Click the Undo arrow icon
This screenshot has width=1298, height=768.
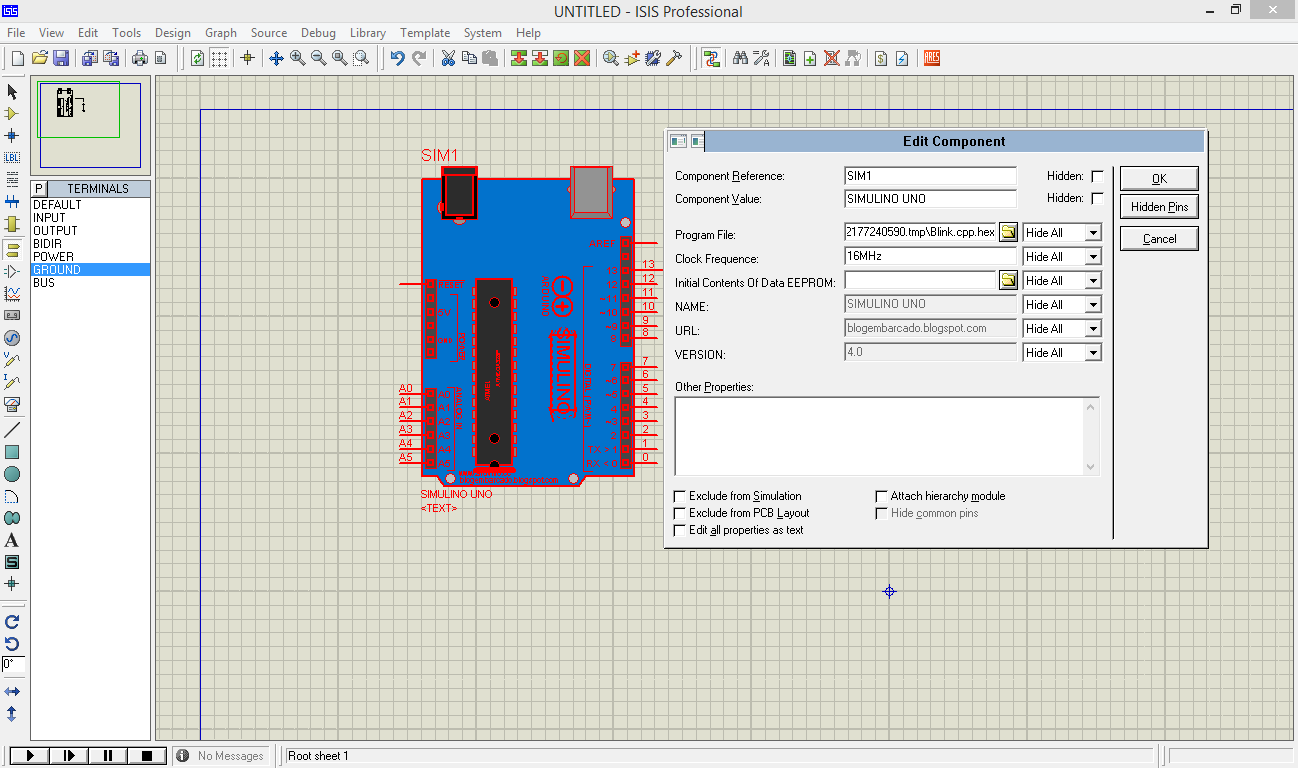(397, 58)
